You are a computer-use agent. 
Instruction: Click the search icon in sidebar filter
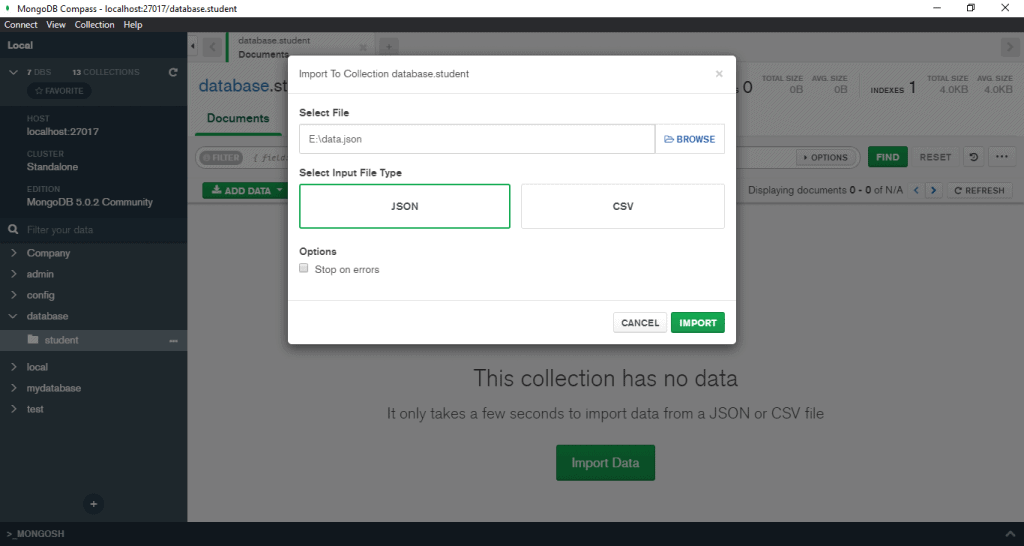[x=12, y=230]
